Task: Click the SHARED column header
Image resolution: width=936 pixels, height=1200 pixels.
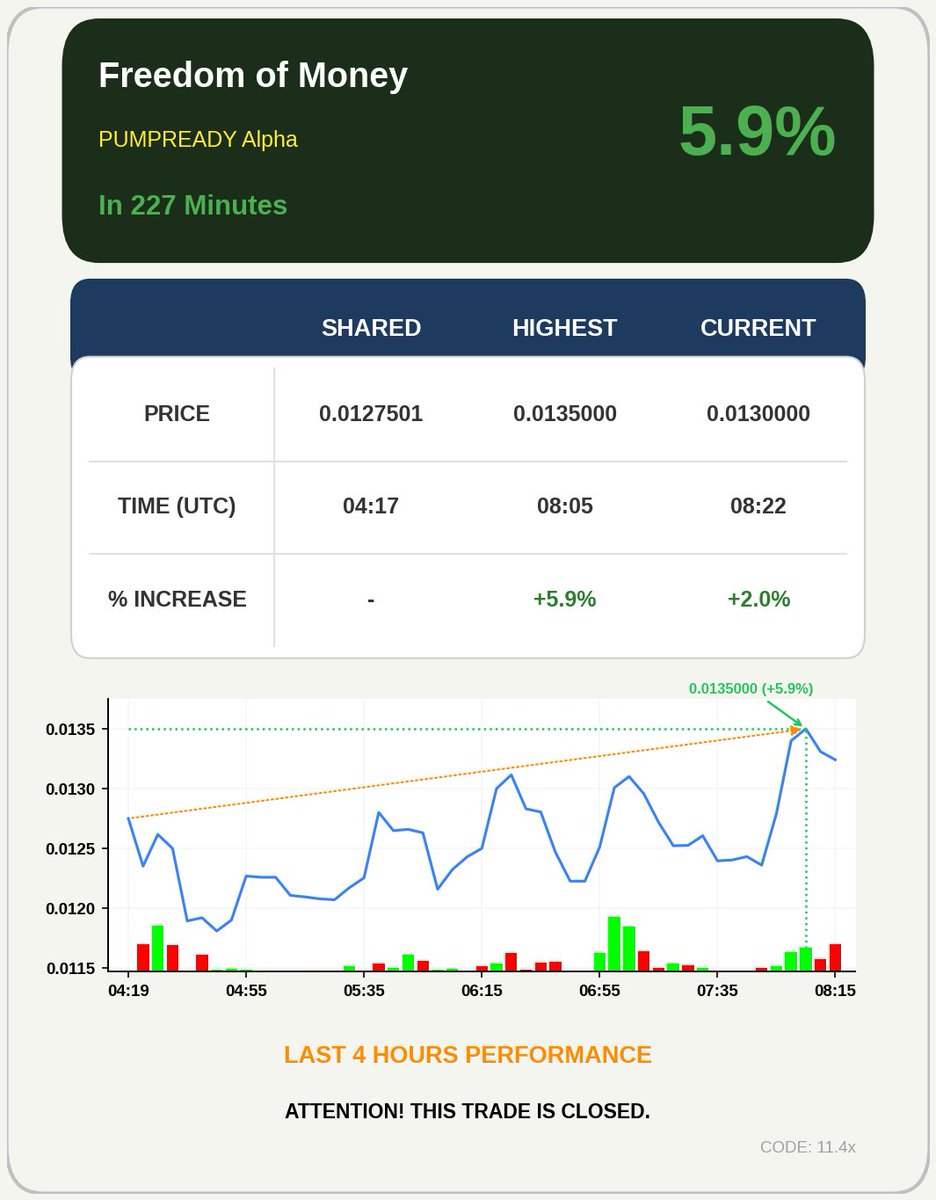Action: tap(371, 328)
